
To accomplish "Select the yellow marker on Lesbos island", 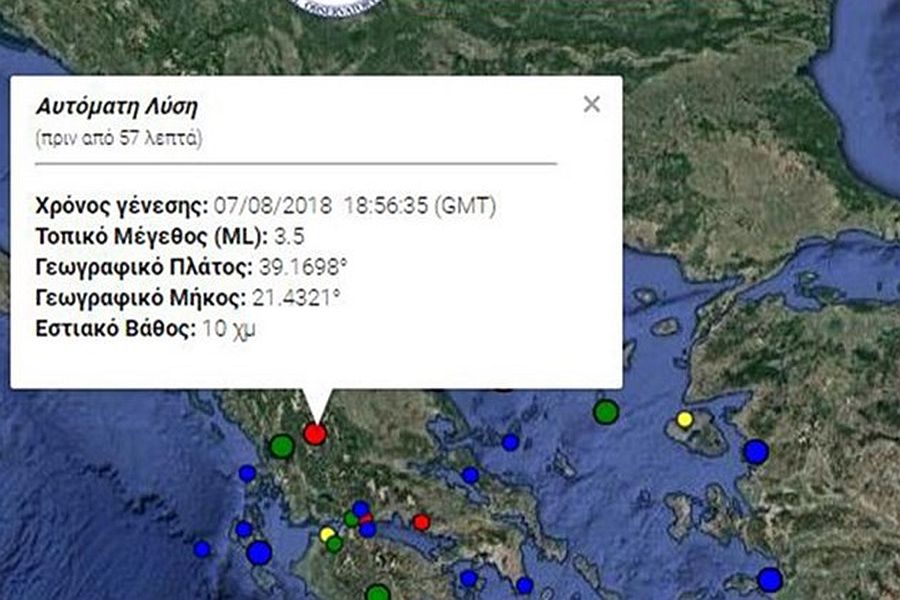I will pyautogui.click(x=684, y=419).
